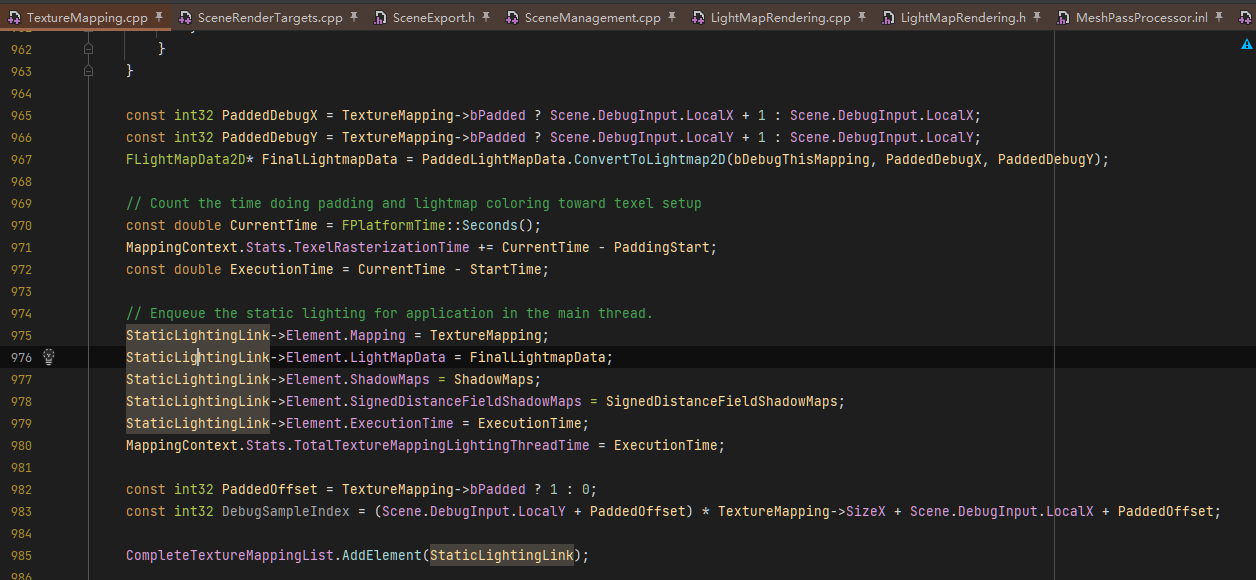Image resolution: width=1256 pixels, height=580 pixels.
Task: Click DebugSampleIndex on line 983
Action: [286, 511]
